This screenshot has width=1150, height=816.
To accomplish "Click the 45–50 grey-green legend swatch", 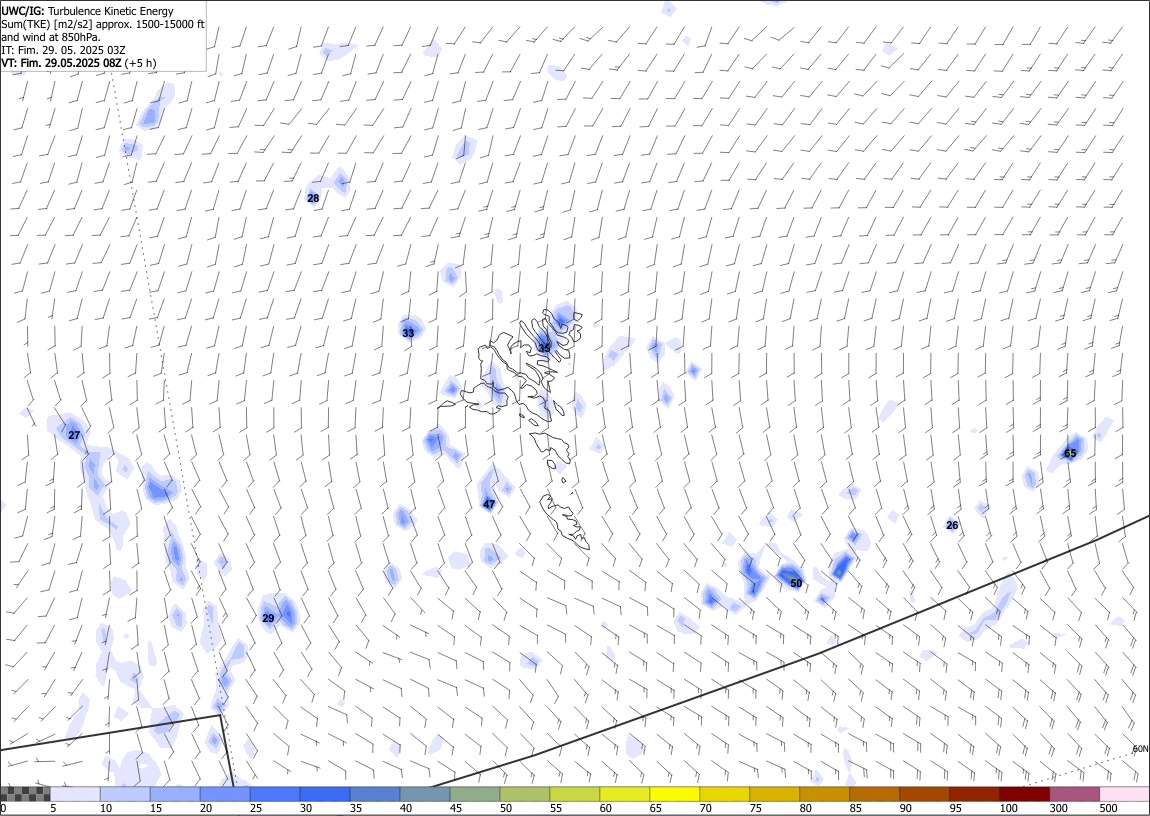I will tap(475, 794).
